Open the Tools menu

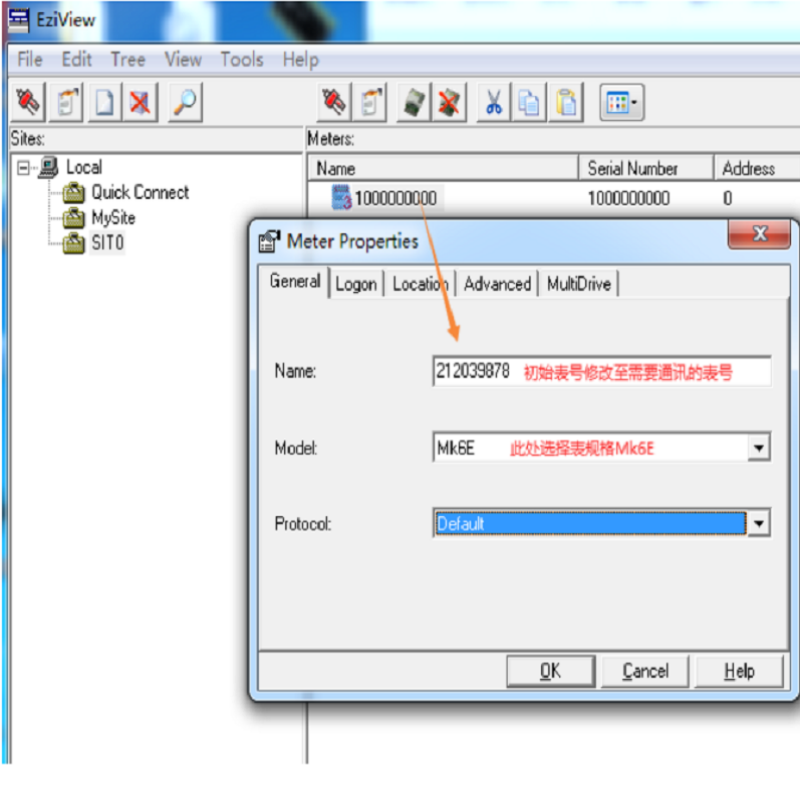pyautogui.click(x=242, y=60)
